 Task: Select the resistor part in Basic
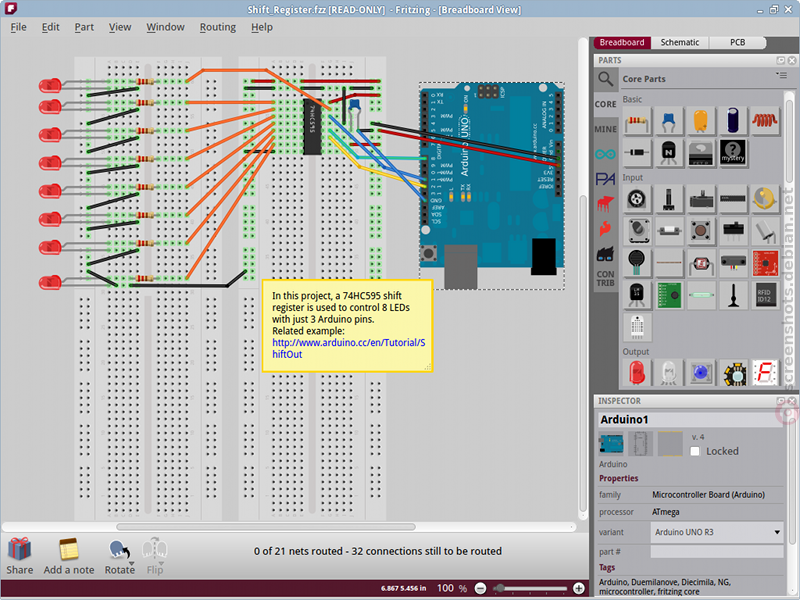click(637, 121)
